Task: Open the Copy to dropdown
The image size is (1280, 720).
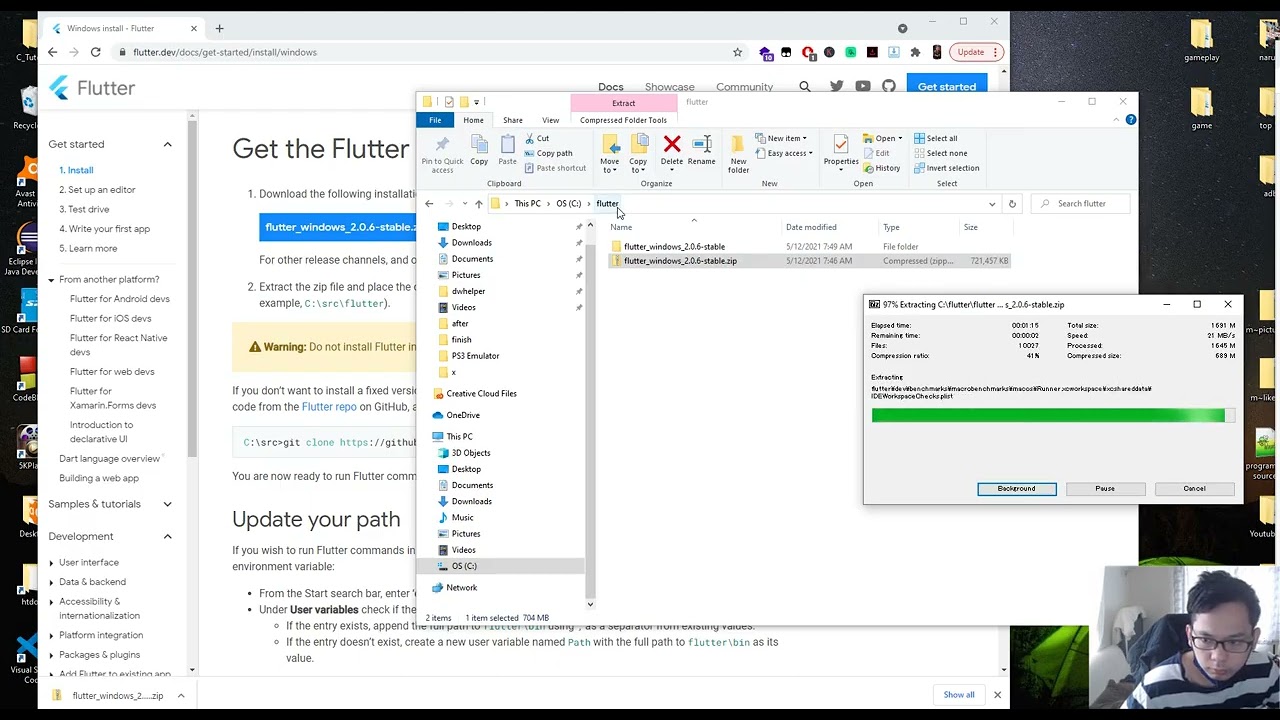Action: coord(638,165)
